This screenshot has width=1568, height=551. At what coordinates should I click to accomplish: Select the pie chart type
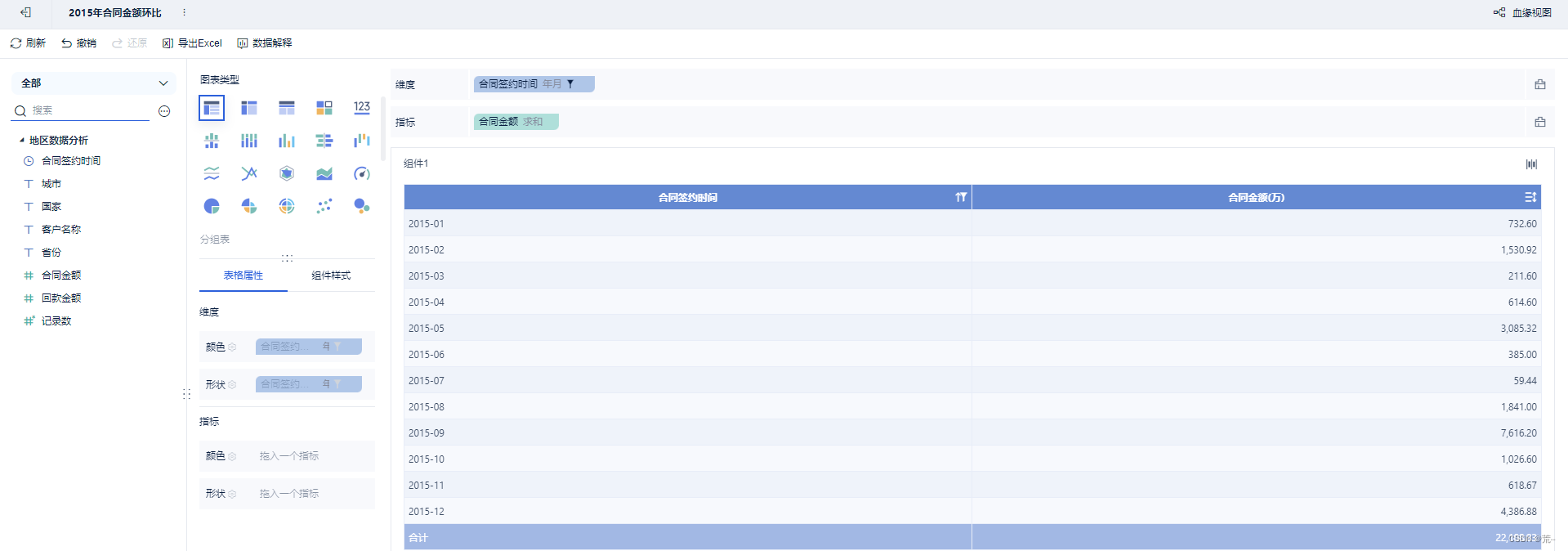212,206
